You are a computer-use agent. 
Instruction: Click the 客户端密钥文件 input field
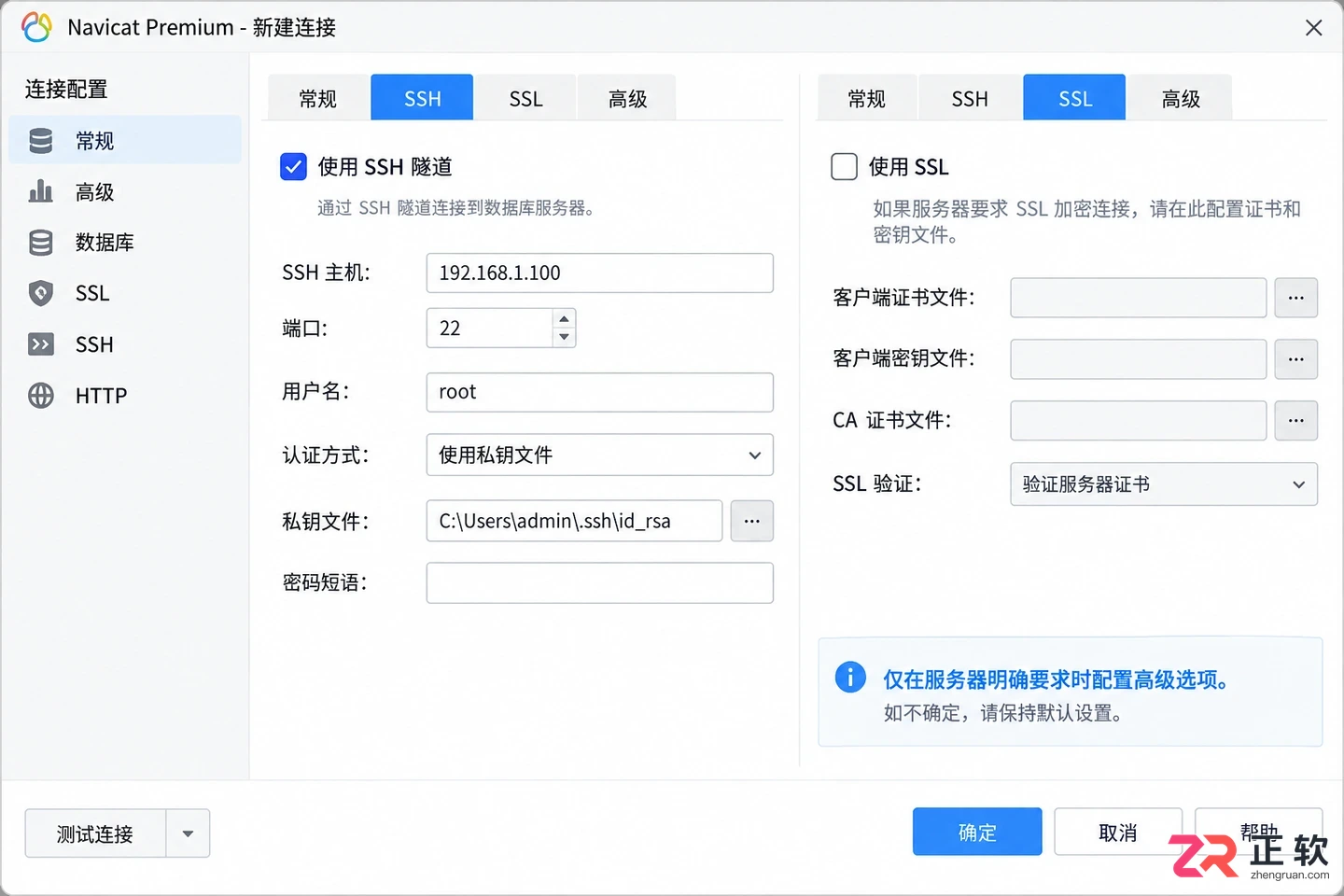1139,359
